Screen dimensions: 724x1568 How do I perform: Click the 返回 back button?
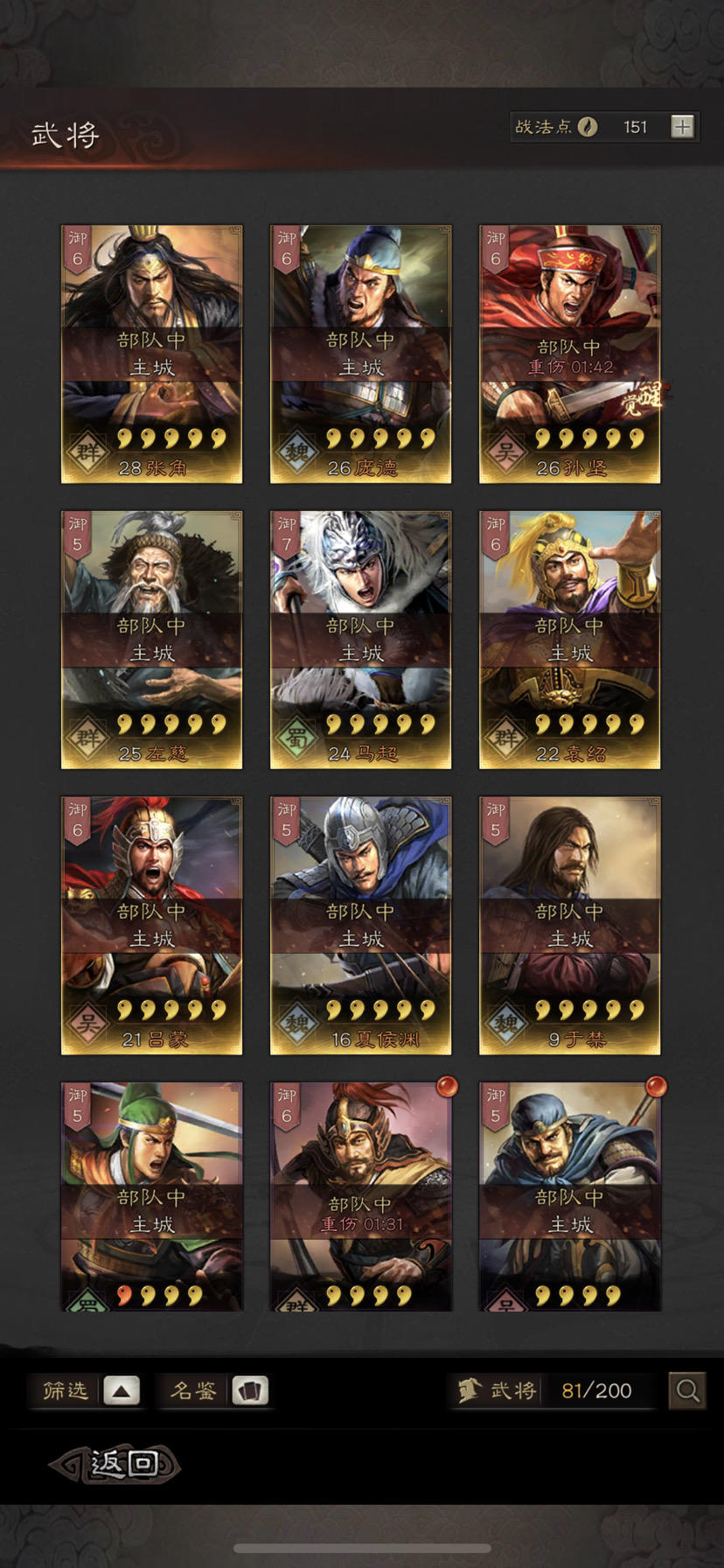[115, 1463]
